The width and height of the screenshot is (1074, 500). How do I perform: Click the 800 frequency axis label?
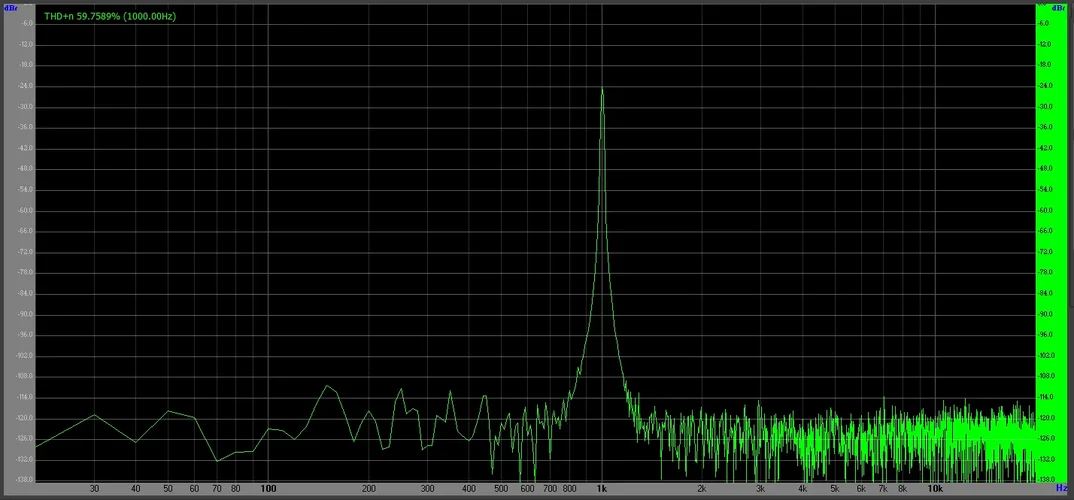pos(570,489)
